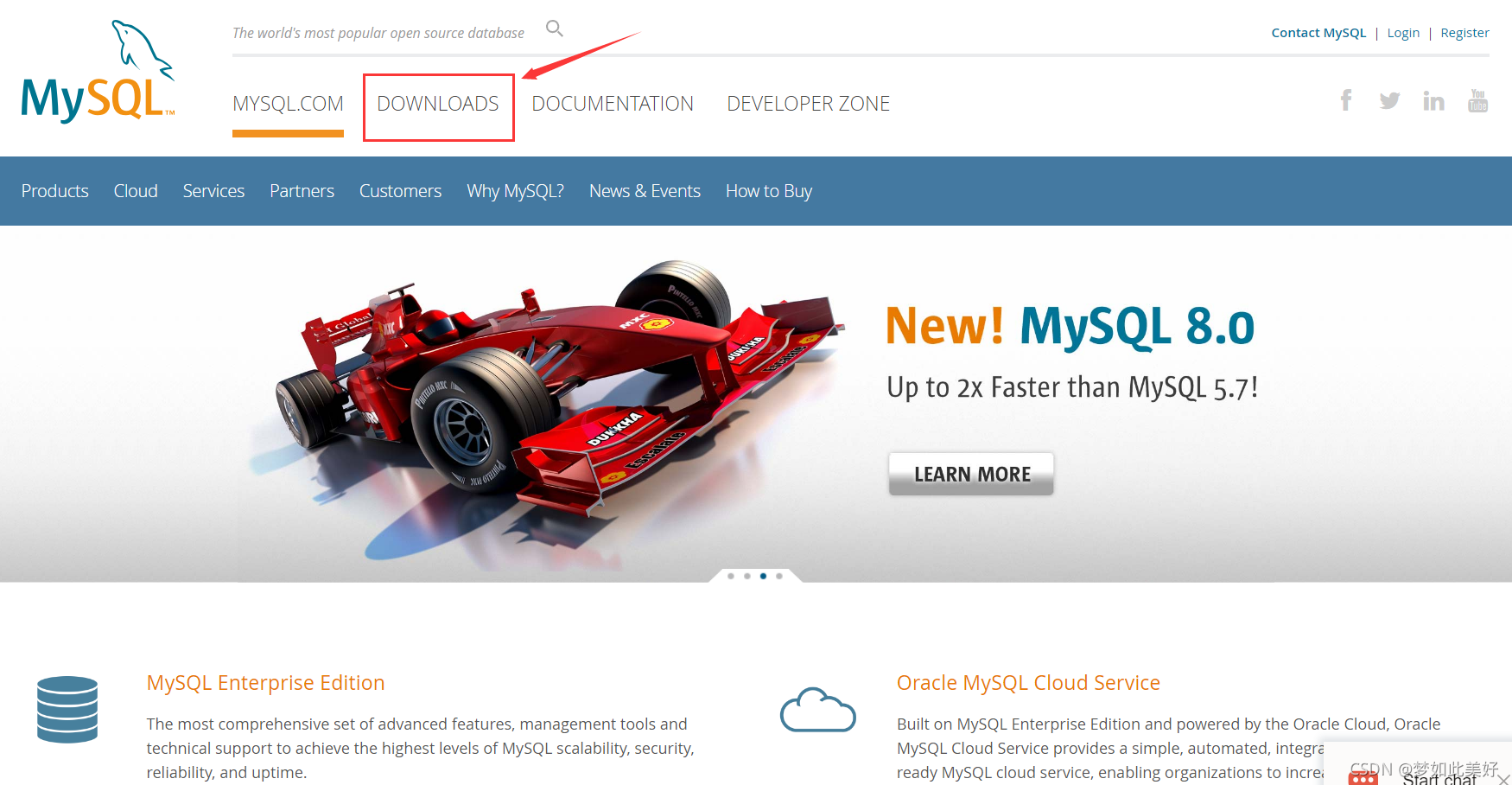The width and height of the screenshot is (1512, 785).
Task: Select the first carousel dot
Action: tap(731, 576)
